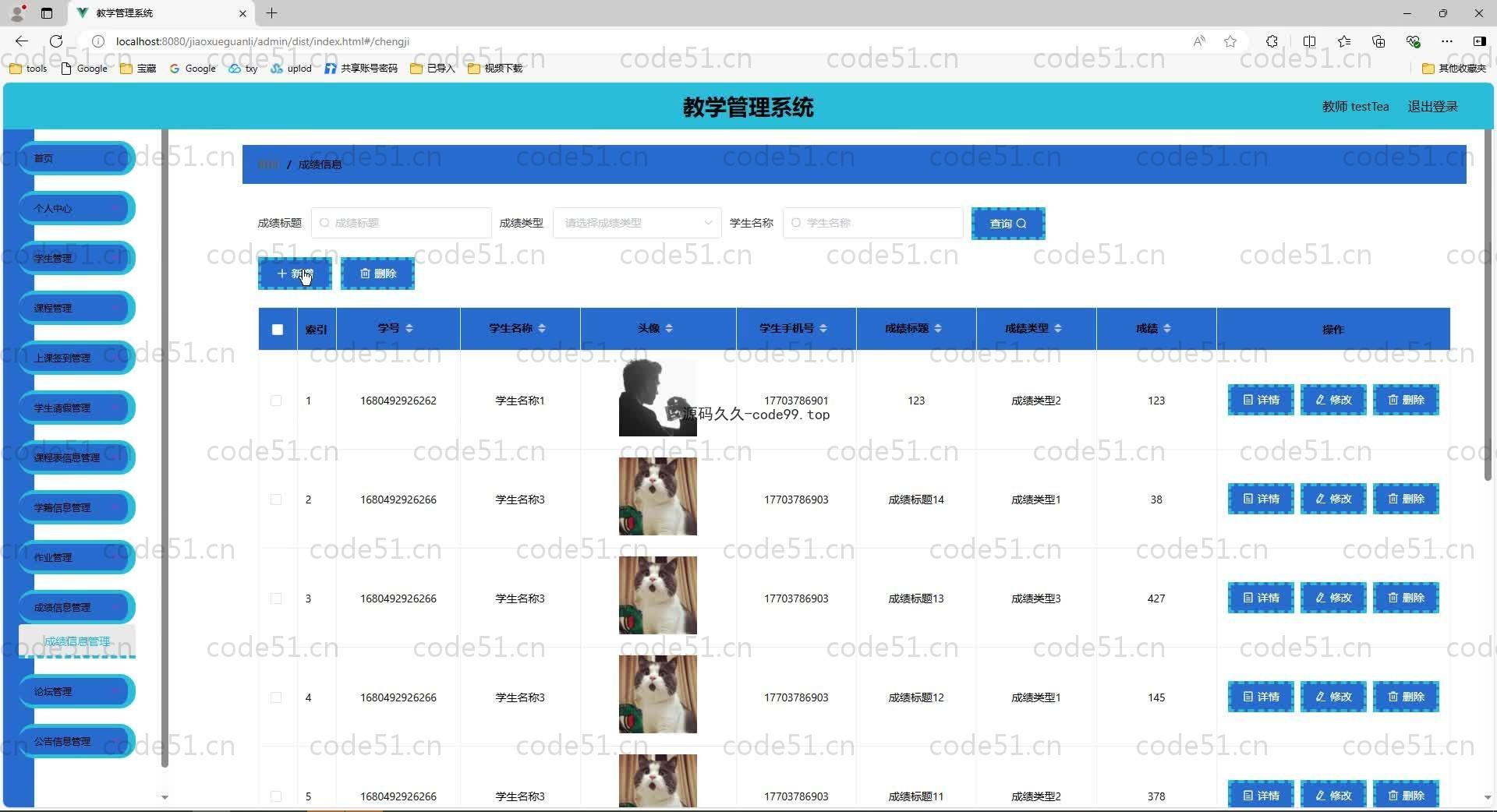Click 查询 search button
1497x812 pixels.
click(1007, 224)
